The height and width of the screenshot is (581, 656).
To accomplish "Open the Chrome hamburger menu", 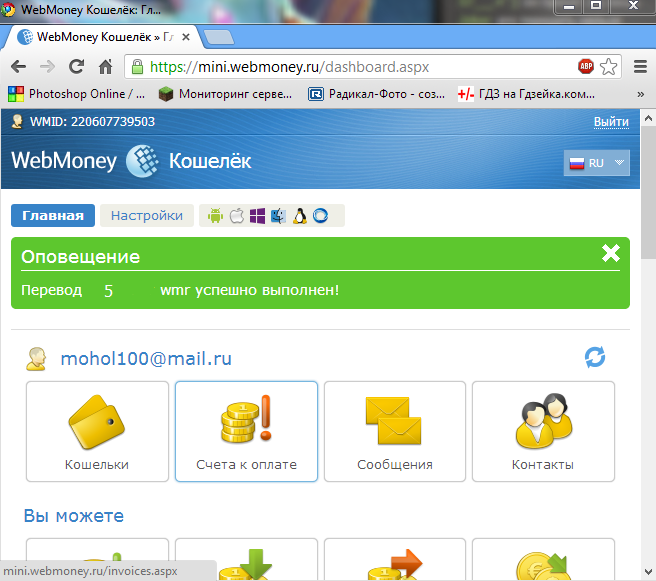I will [640, 67].
